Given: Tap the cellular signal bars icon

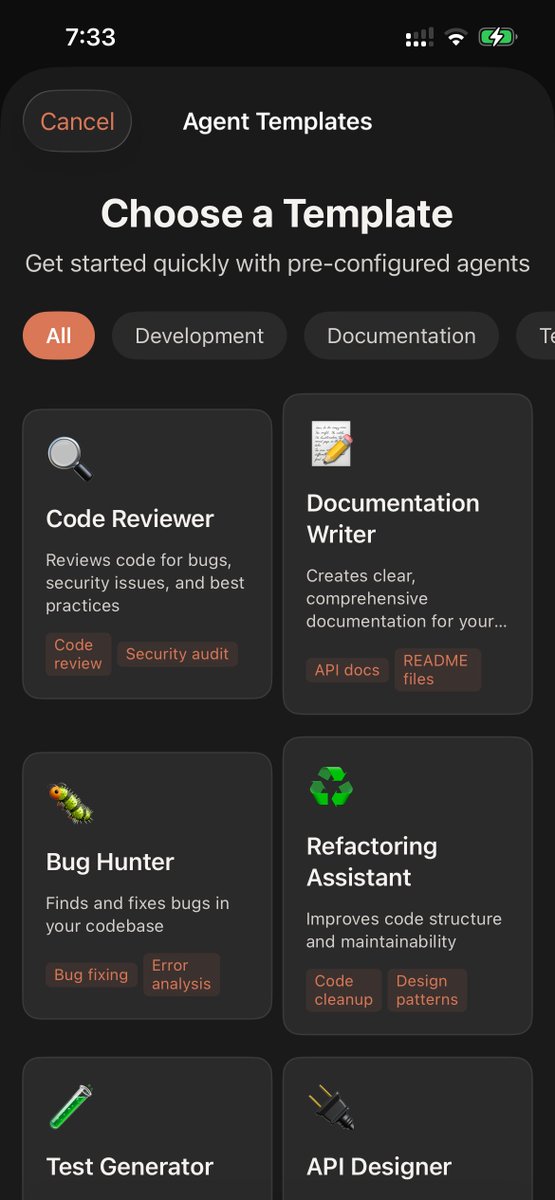Looking at the screenshot, I should click(x=419, y=38).
